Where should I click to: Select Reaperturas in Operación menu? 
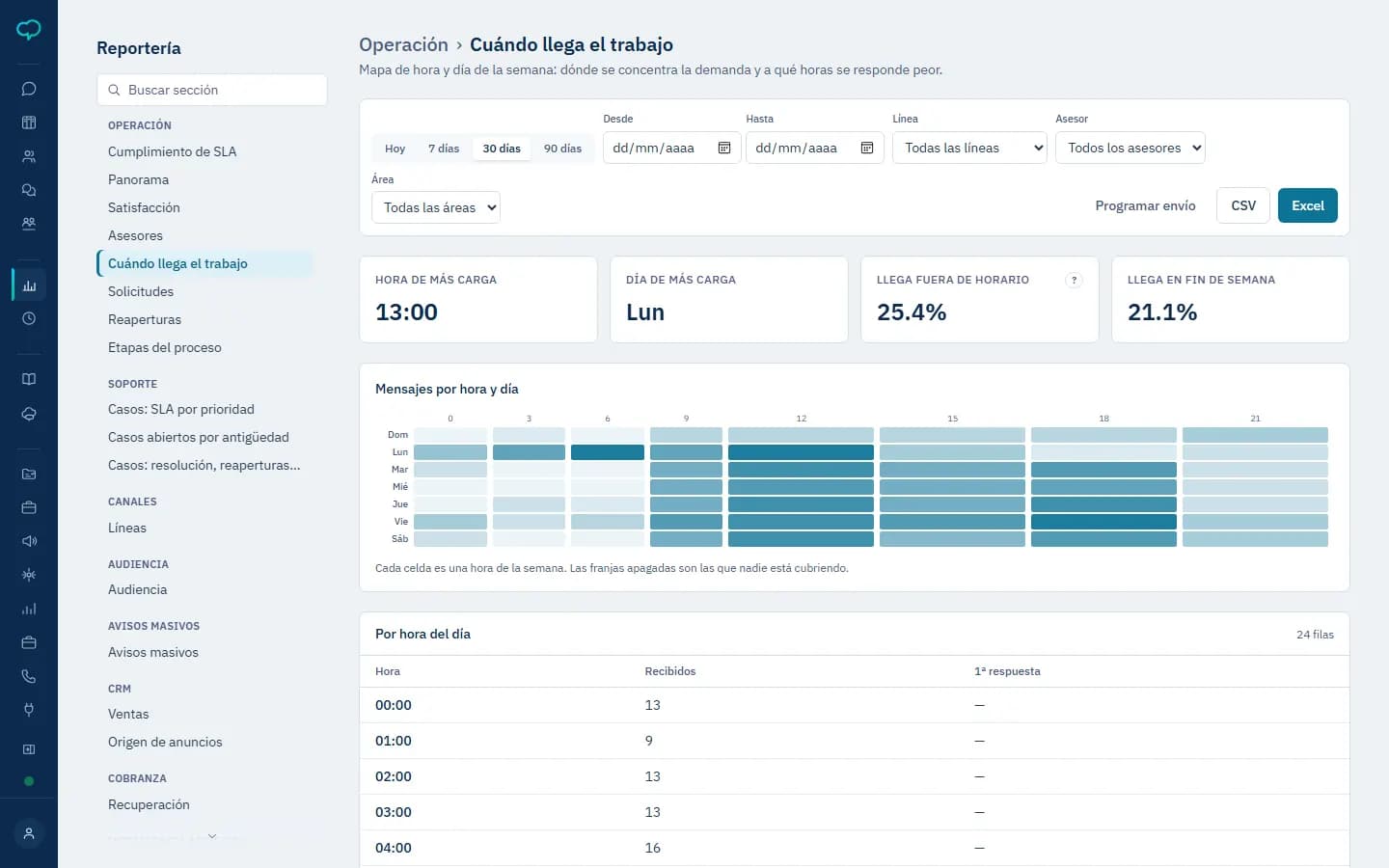pyautogui.click(x=145, y=319)
